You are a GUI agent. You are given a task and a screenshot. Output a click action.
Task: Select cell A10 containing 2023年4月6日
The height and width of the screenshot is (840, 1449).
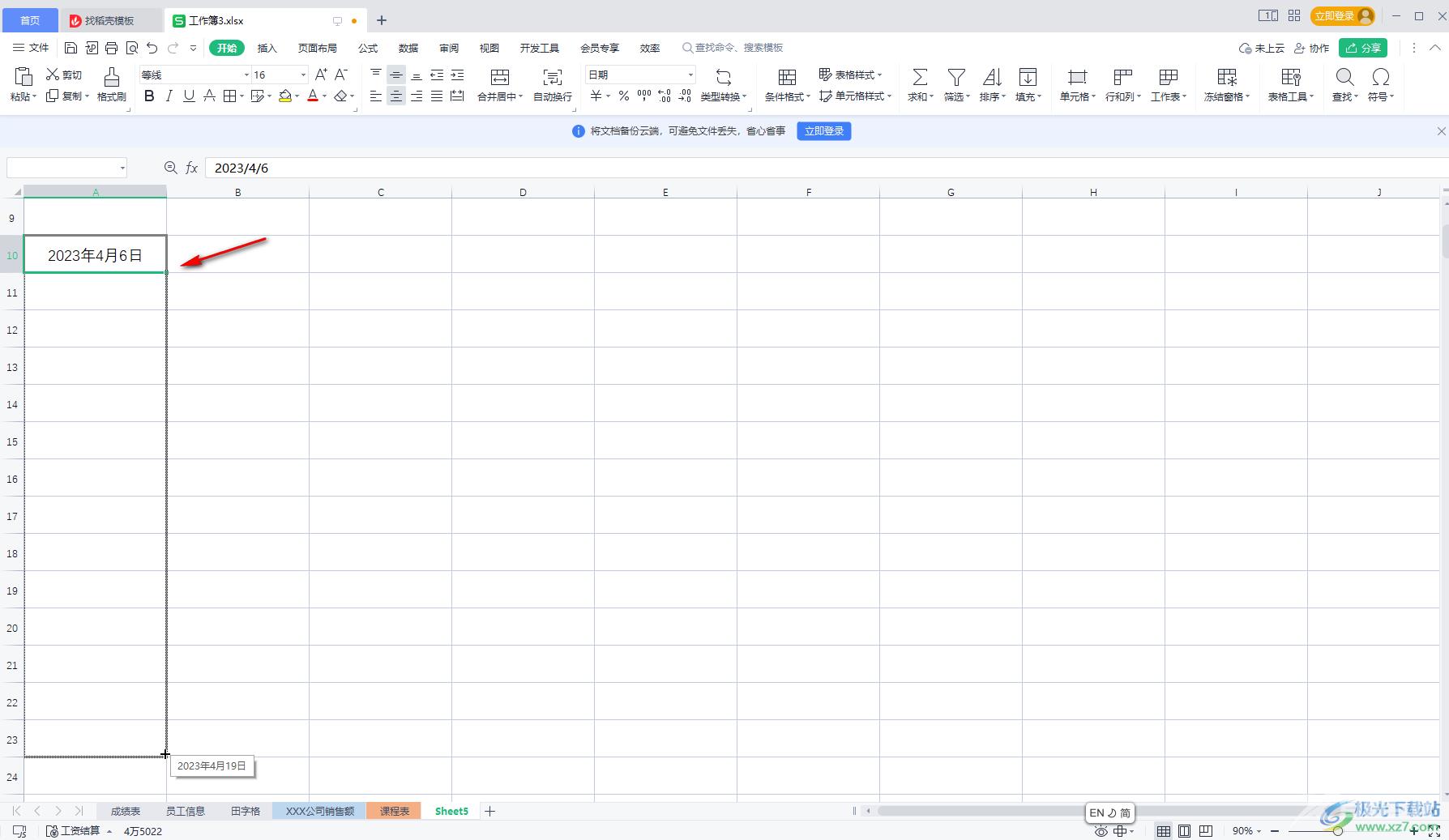tap(95, 254)
